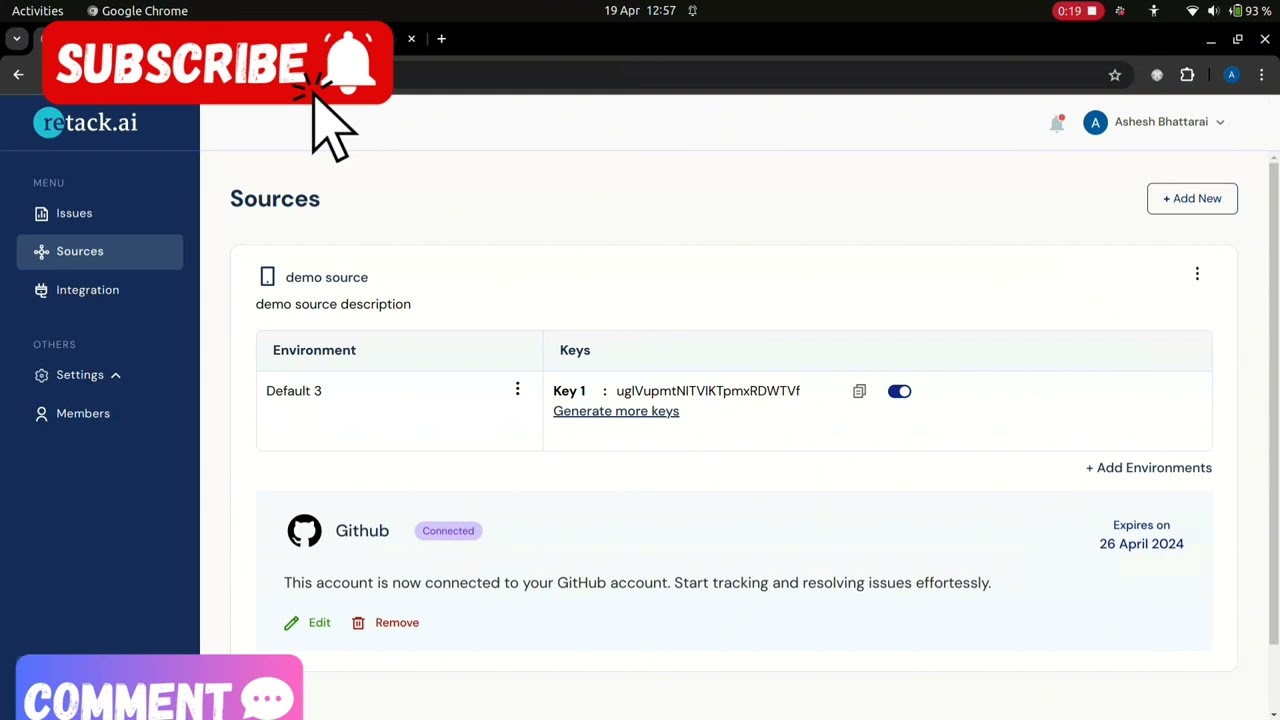The width and height of the screenshot is (1280, 720).
Task: Open Chrome tab search dropdown
Action: (17, 39)
